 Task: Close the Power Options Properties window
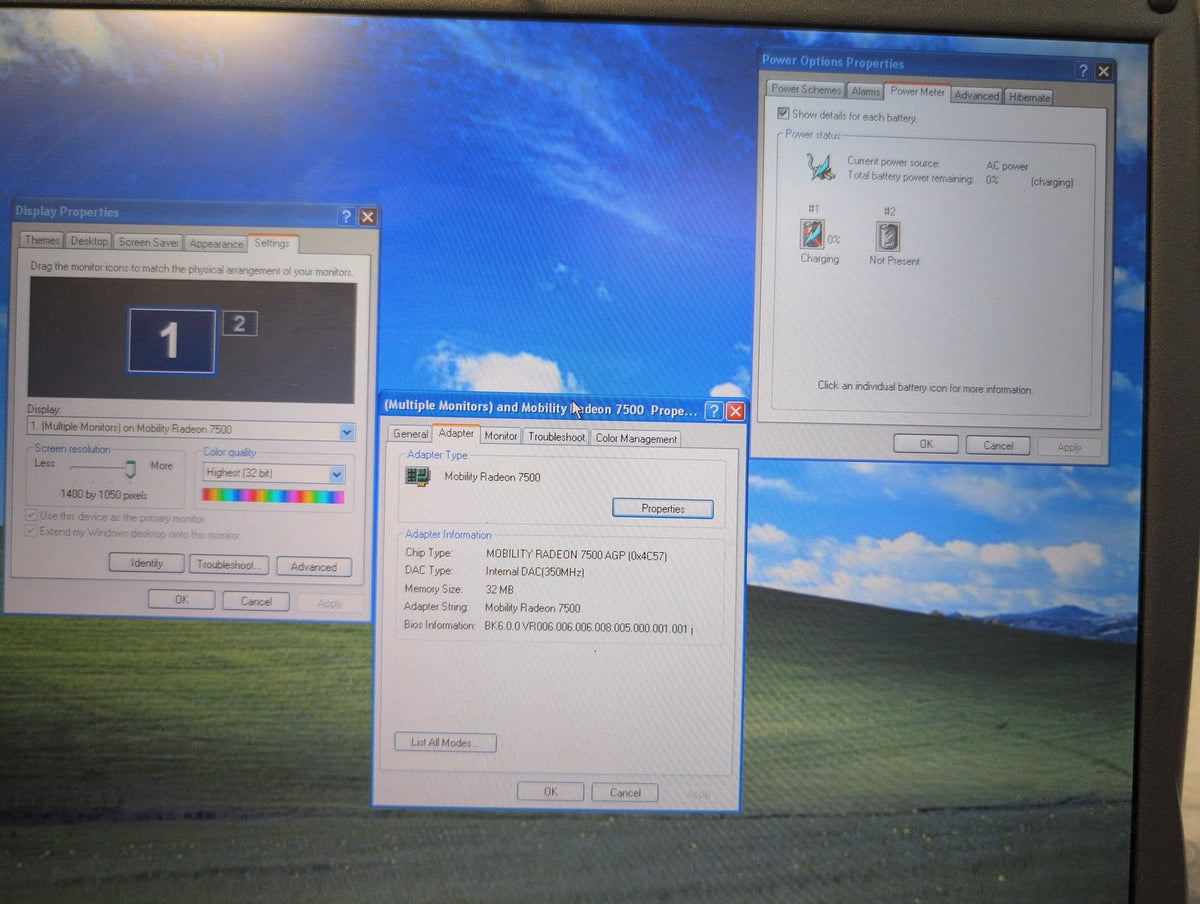(x=1104, y=72)
